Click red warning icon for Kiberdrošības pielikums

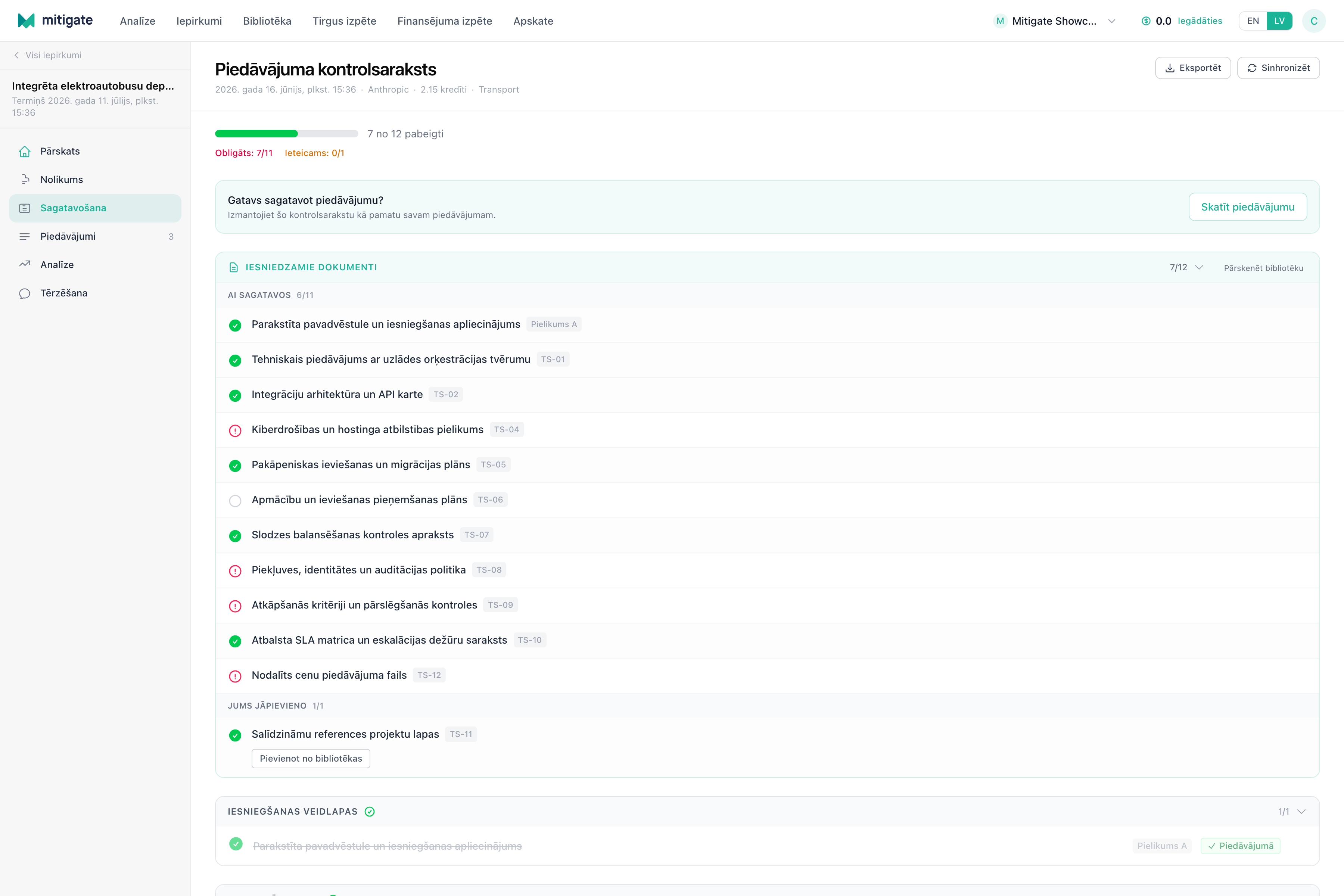pos(235,430)
